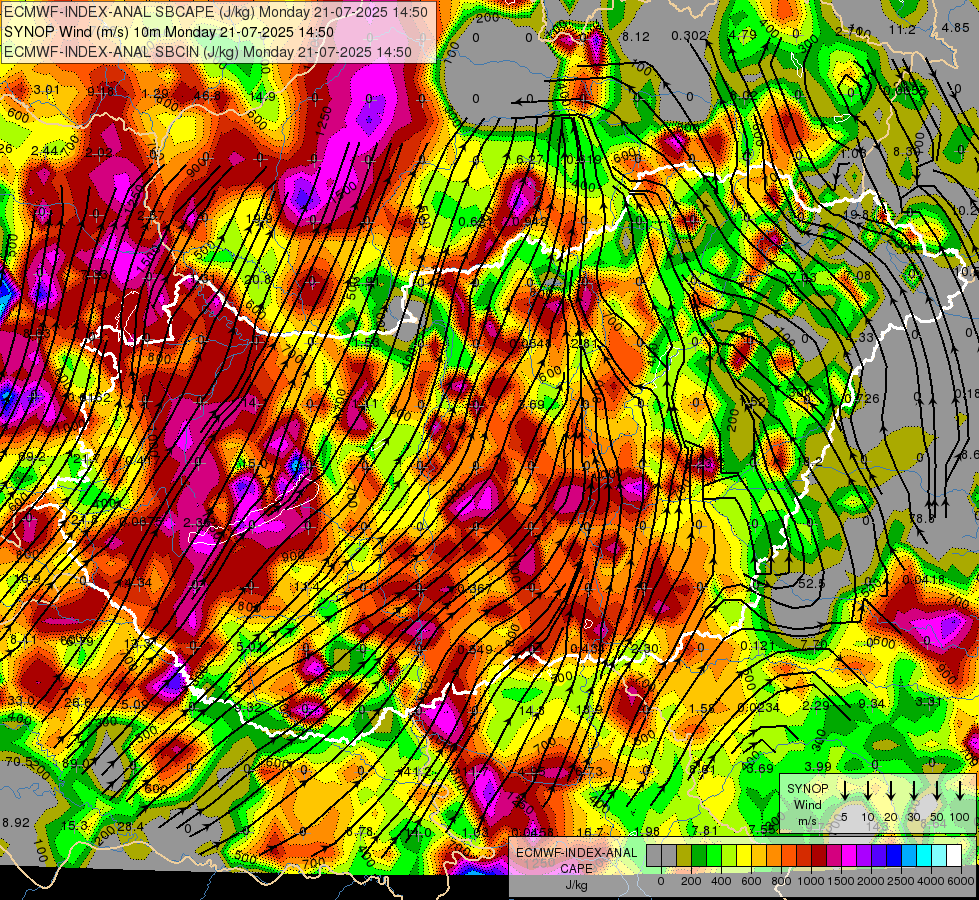Click the station value 7.81
979x900 pixels.
pyautogui.click(x=705, y=830)
